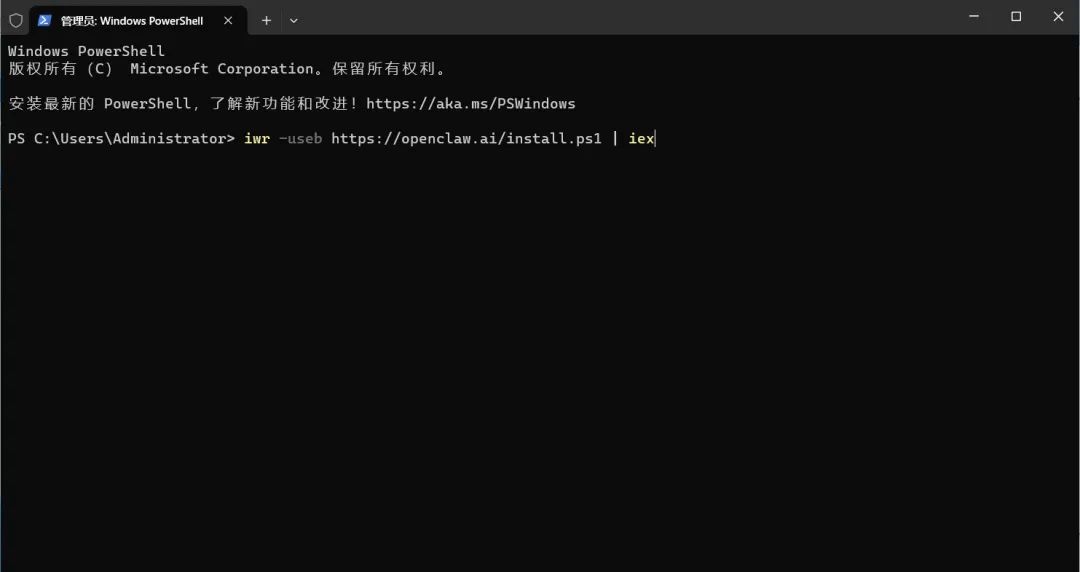Open a new tab with plus icon

click(x=266, y=20)
